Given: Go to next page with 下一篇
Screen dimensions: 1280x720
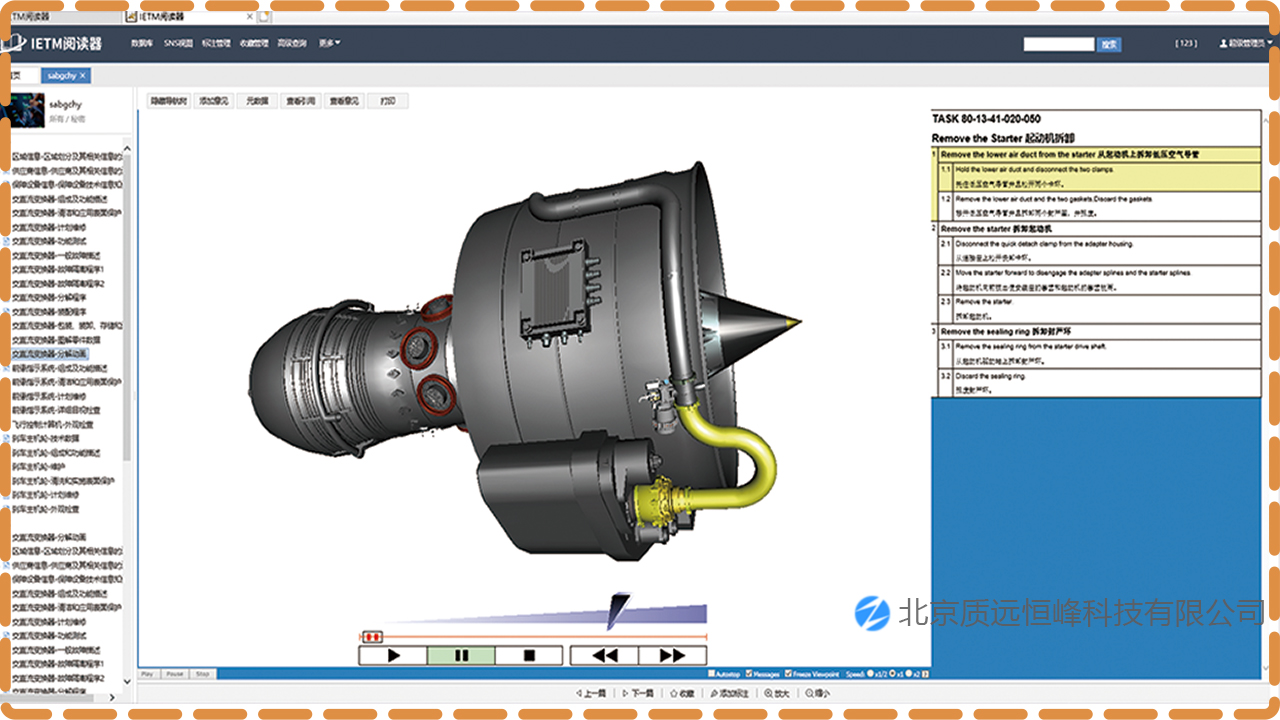Looking at the screenshot, I should point(638,693).
